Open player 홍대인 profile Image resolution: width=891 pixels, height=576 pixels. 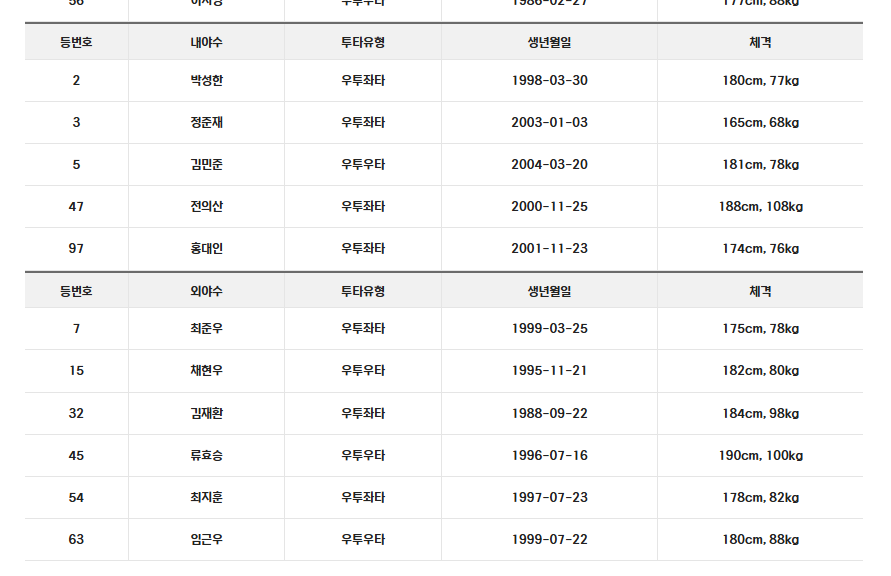[x=206, y=249]
